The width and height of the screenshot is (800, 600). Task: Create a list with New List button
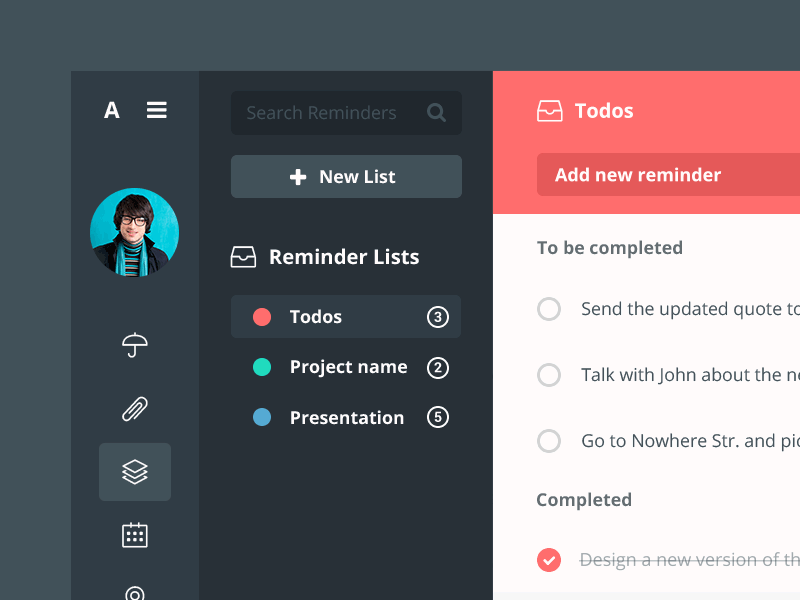346,177
